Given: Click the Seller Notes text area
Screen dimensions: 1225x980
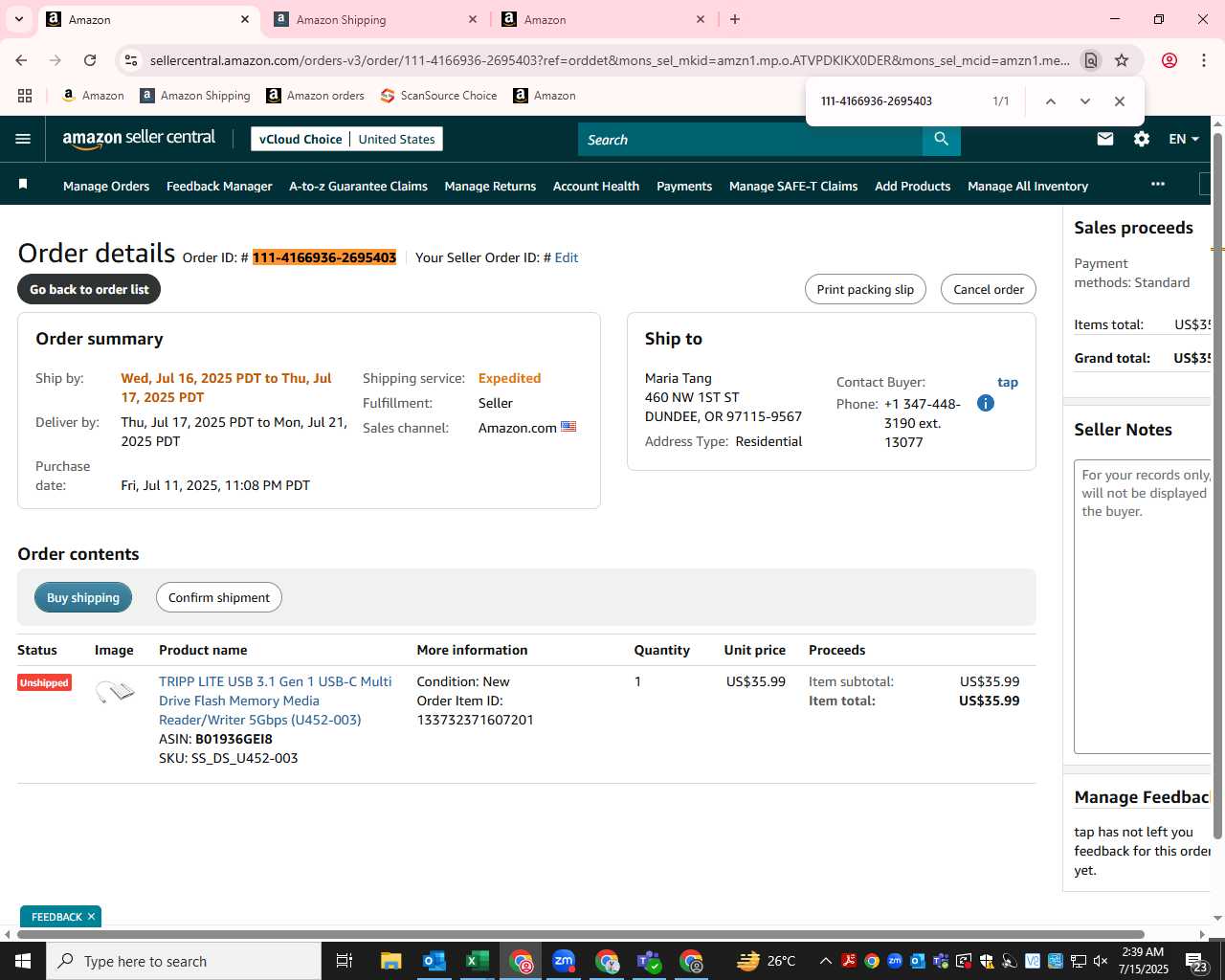Looking at the screenshot, I should coord(1143,607).
